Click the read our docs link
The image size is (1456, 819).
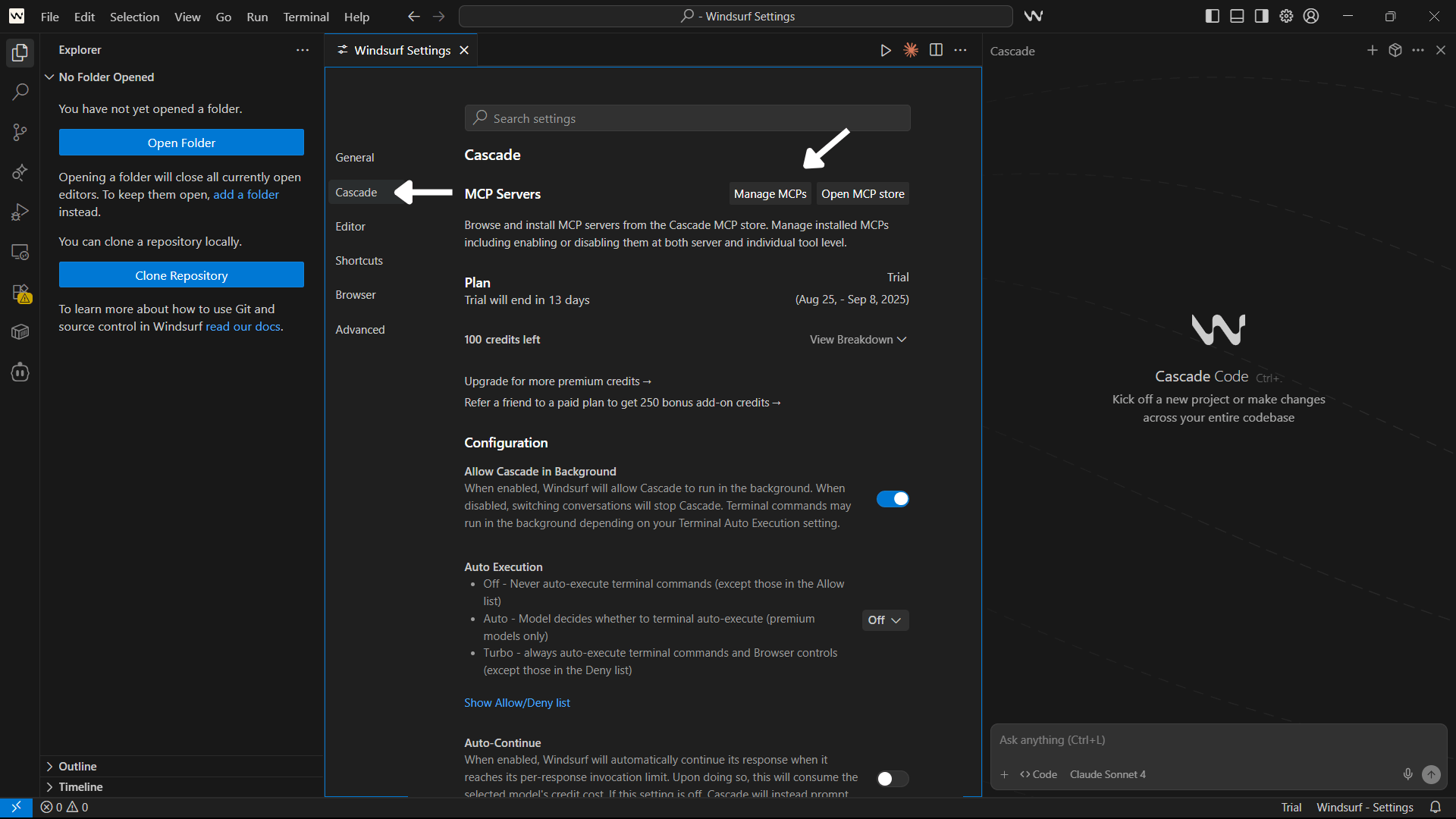pyautogui.click(x=243, y=327)
